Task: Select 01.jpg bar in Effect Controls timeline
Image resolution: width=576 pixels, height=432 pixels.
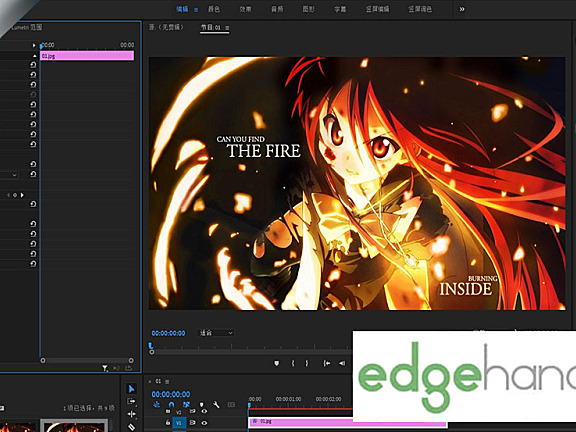Action: pyautogui.click(x=87, y=56)
